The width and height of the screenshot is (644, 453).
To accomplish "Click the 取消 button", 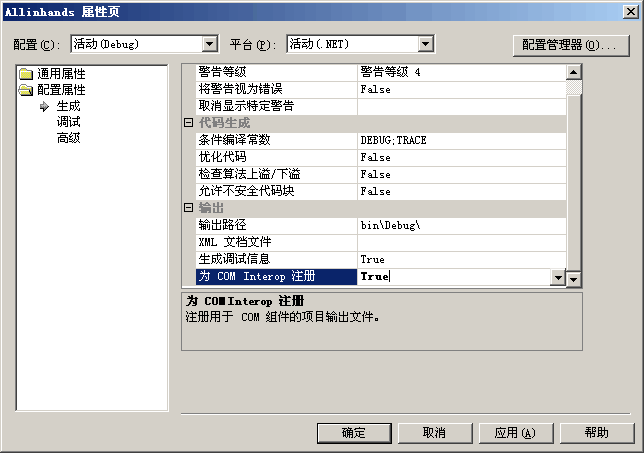I will pyautogui.click(x=435, y=433).
